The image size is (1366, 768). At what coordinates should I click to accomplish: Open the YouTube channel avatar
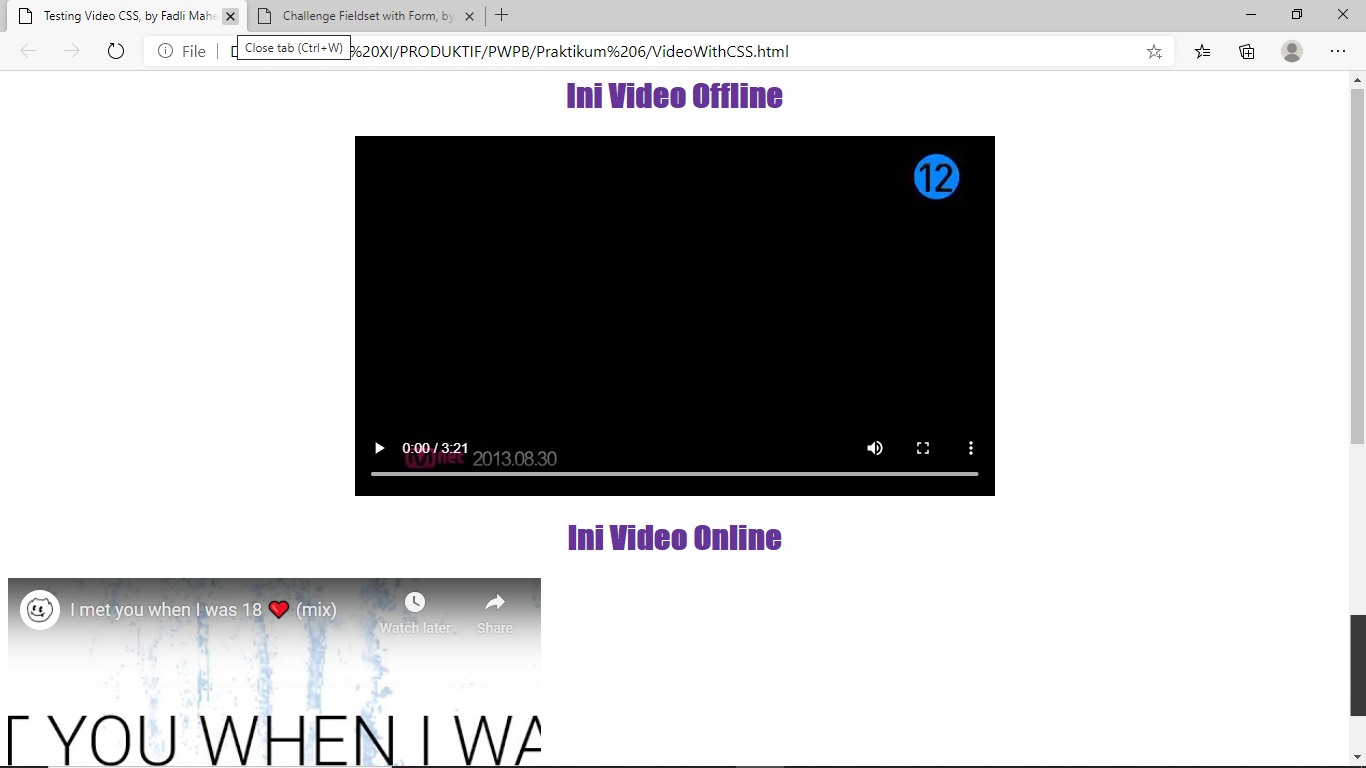pos(38,608)
